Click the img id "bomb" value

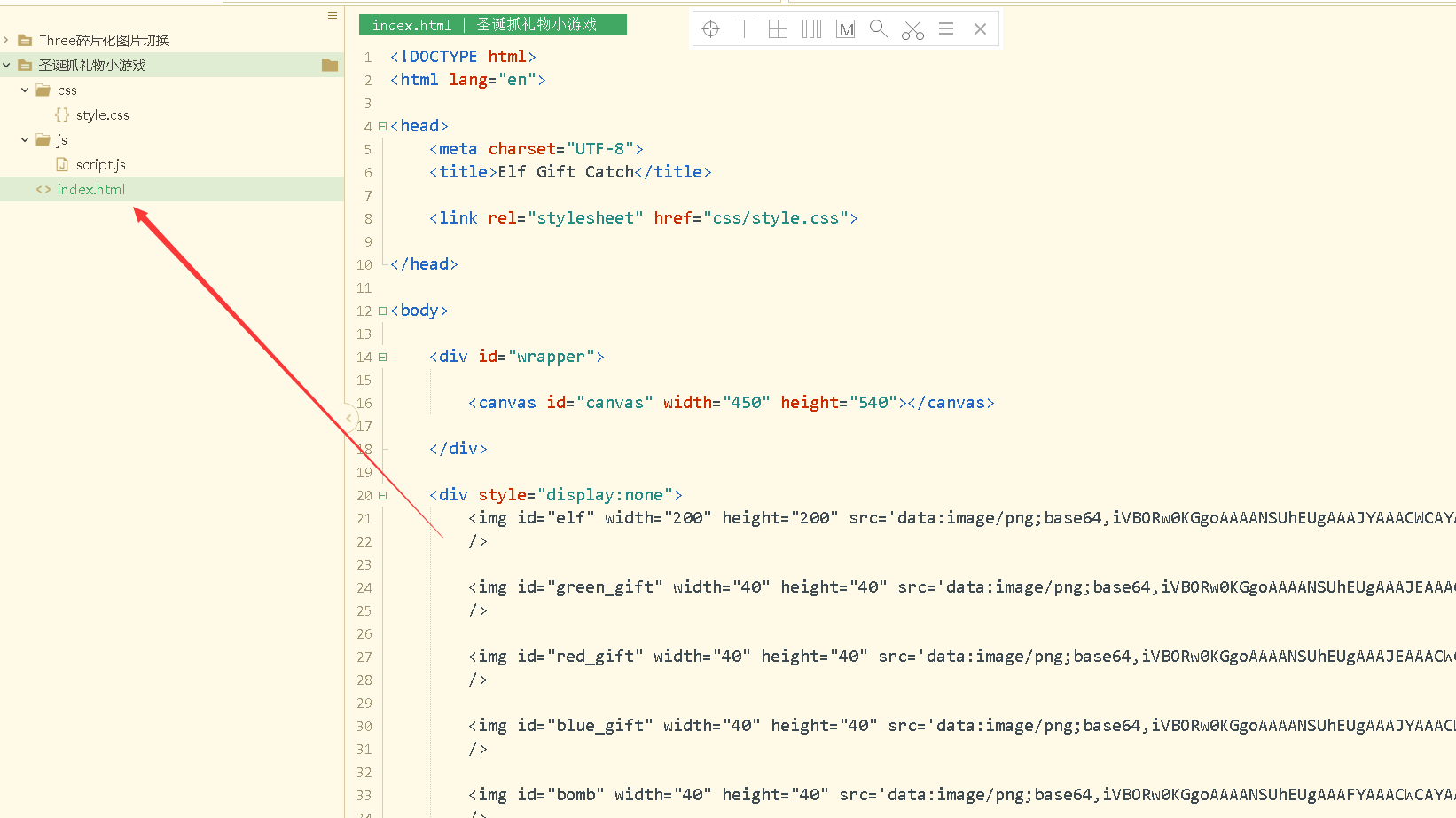pos(575,794)
